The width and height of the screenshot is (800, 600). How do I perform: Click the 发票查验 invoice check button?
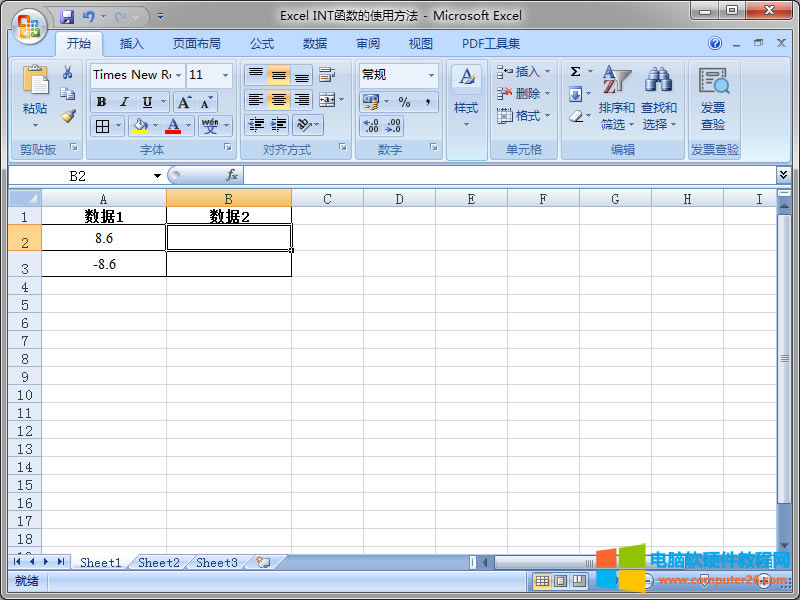pos(713,92)
